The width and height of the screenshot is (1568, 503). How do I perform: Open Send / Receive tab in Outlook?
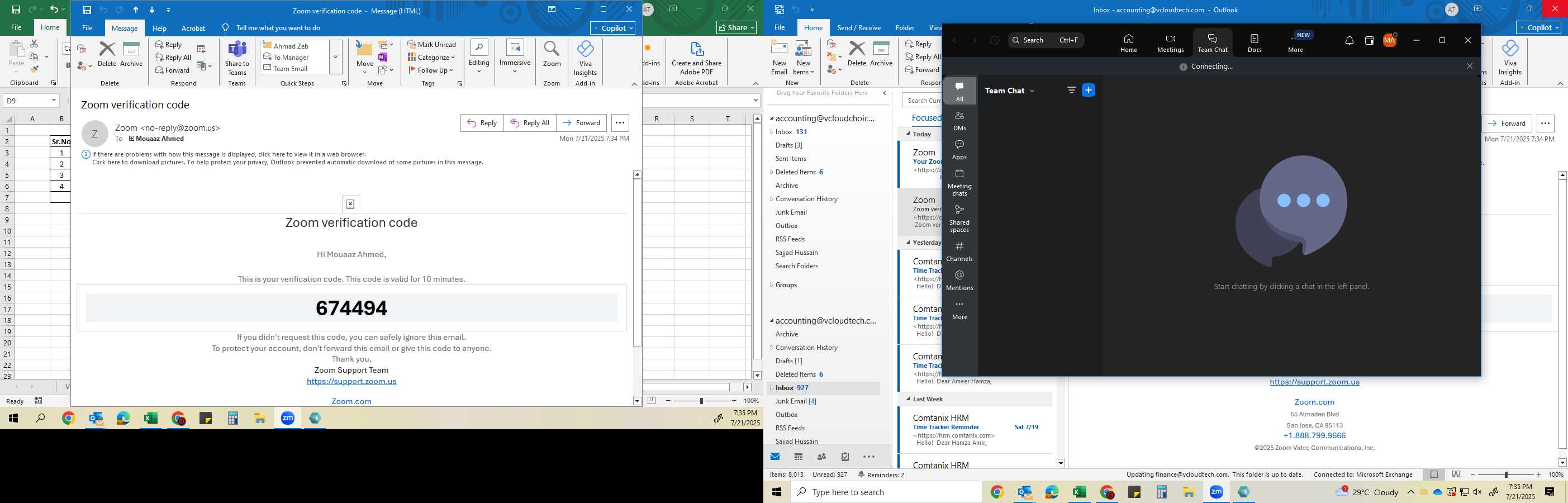pyautogui.click(x=859, y=28)
